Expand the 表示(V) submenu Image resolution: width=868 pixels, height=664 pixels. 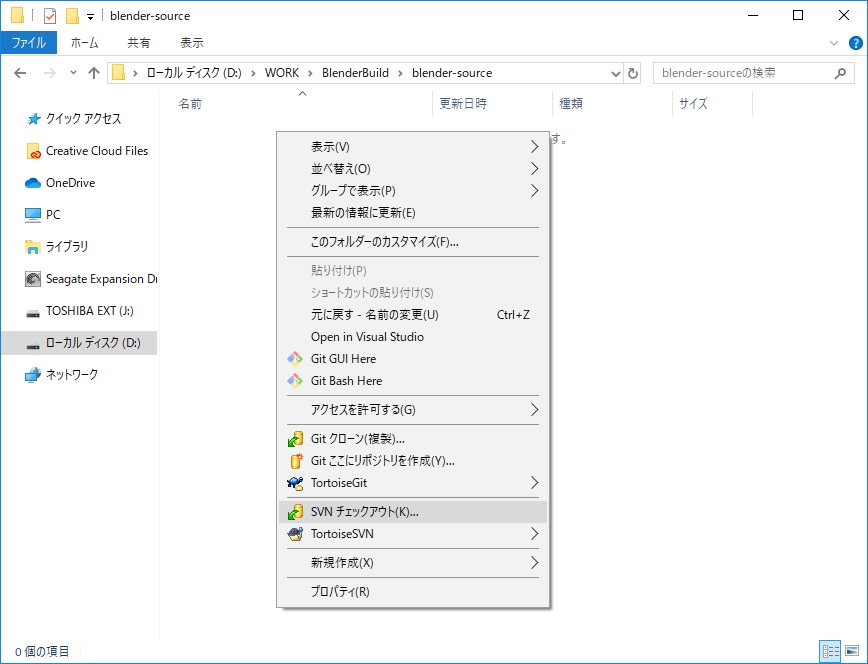coord(534,147)
